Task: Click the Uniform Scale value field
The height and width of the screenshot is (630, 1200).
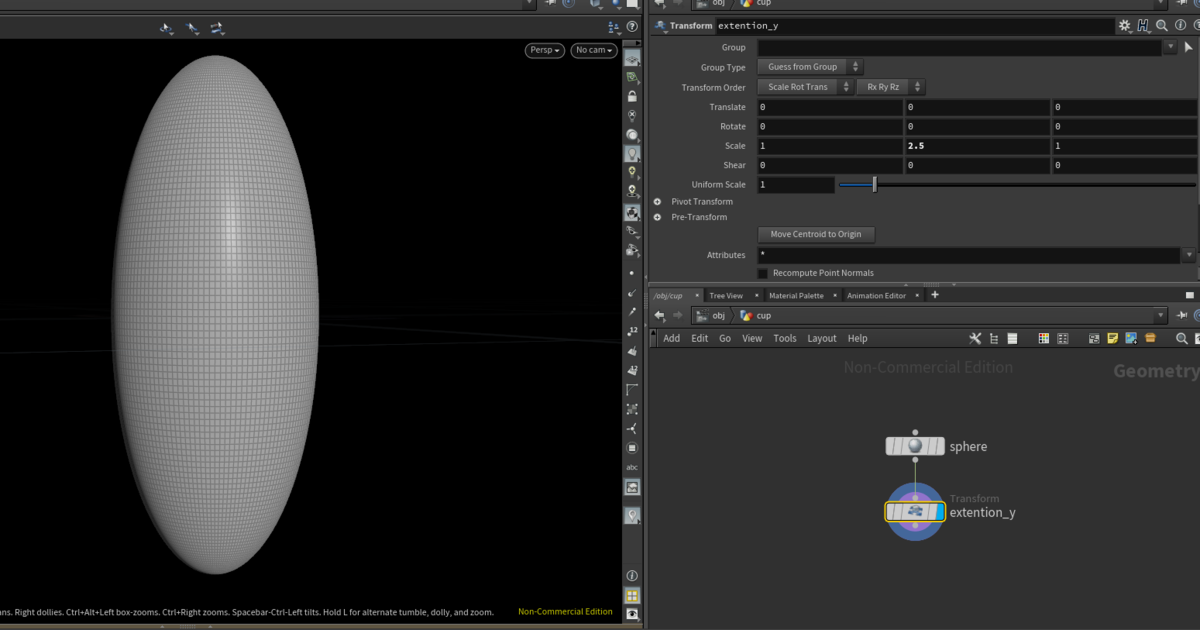Action: coord(795,185)
